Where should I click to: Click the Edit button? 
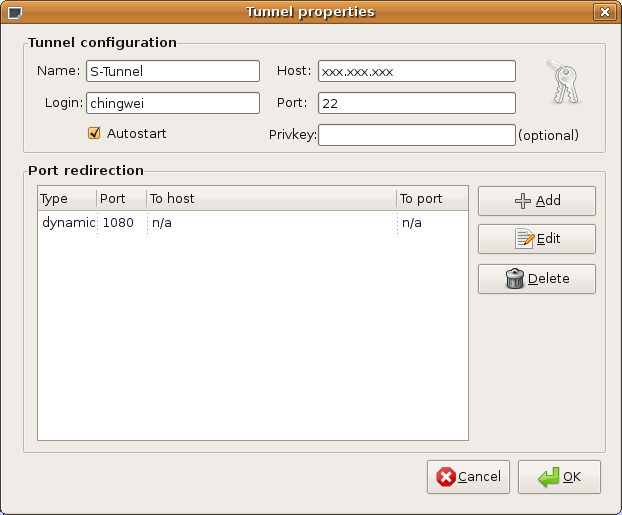click(537, 239)
